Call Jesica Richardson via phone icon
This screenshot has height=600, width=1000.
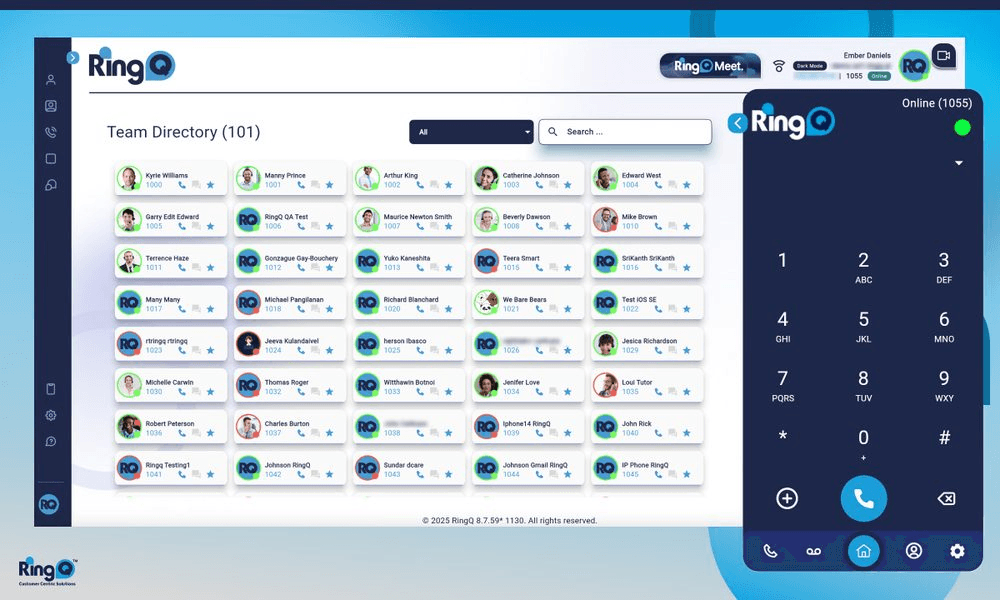pyautogui.click(x=658, y=350)
